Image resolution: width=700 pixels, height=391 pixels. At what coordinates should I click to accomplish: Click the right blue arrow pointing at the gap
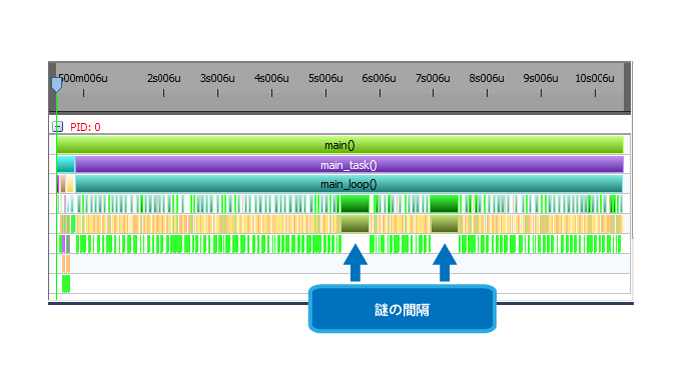445,263
